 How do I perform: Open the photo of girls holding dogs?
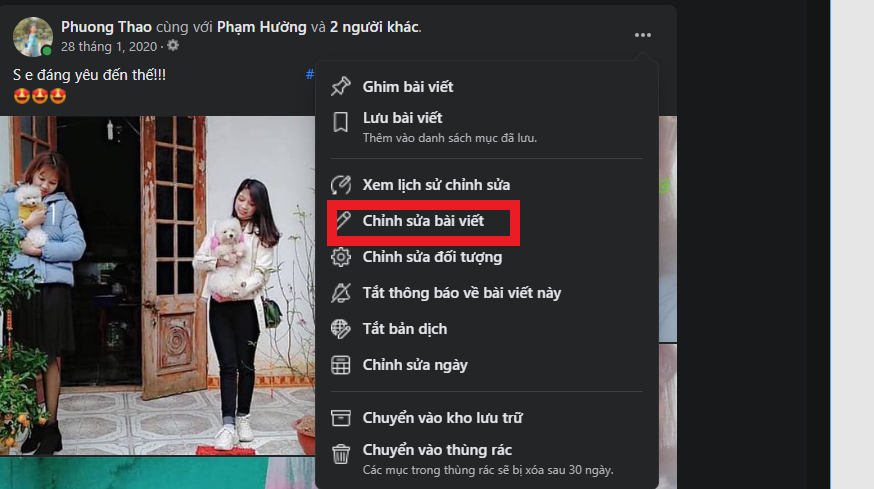point(157,285)
